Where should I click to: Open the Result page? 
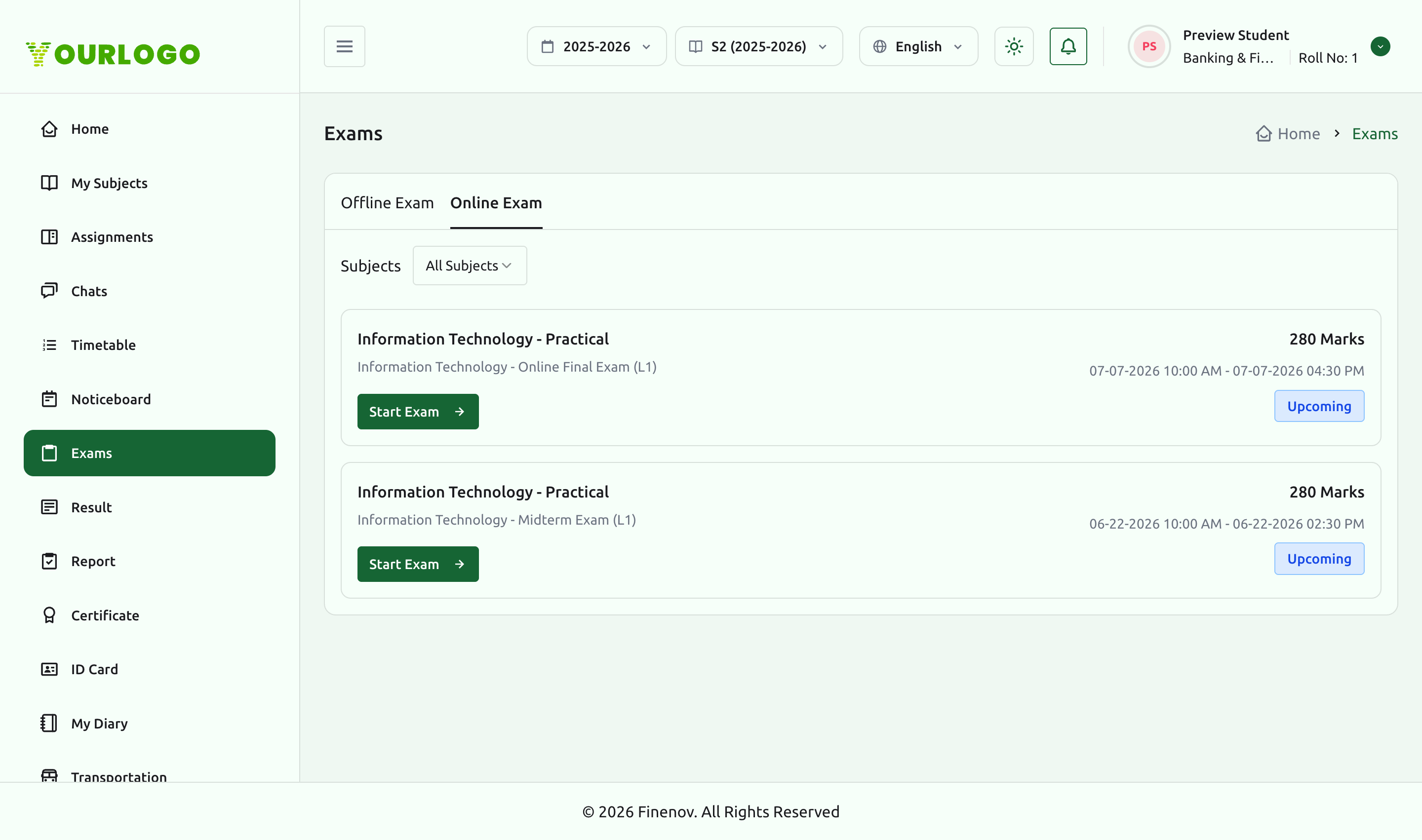[x=150, y=507]
